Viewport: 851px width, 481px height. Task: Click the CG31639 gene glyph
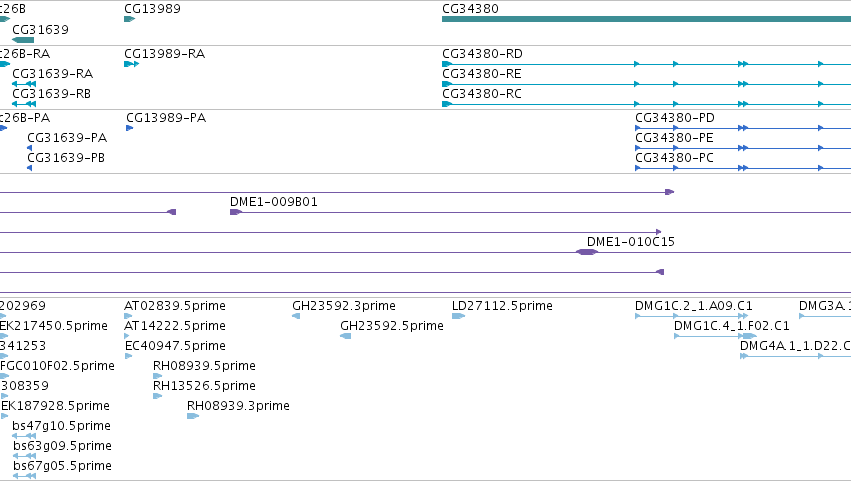click(x=23, y=40)
